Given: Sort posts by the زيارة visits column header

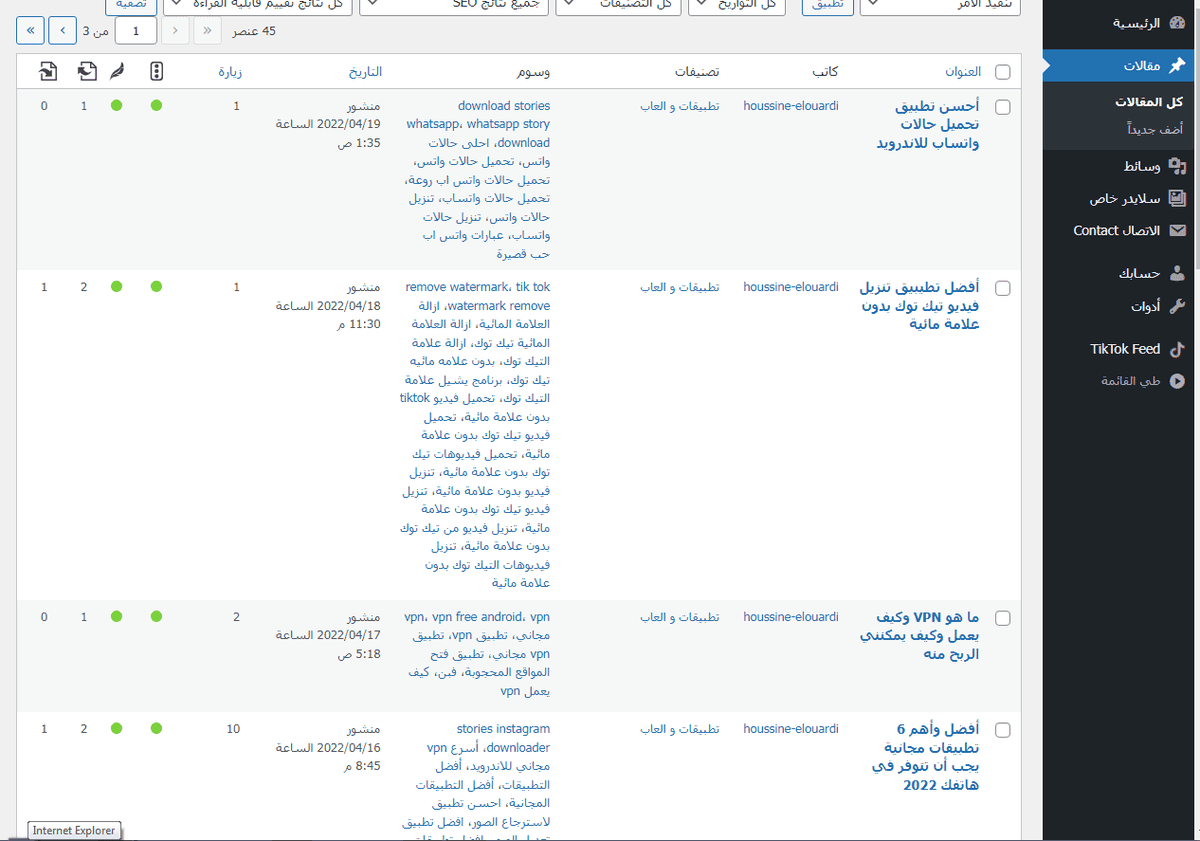Looking at the screenshot, I should pos(230,72).
